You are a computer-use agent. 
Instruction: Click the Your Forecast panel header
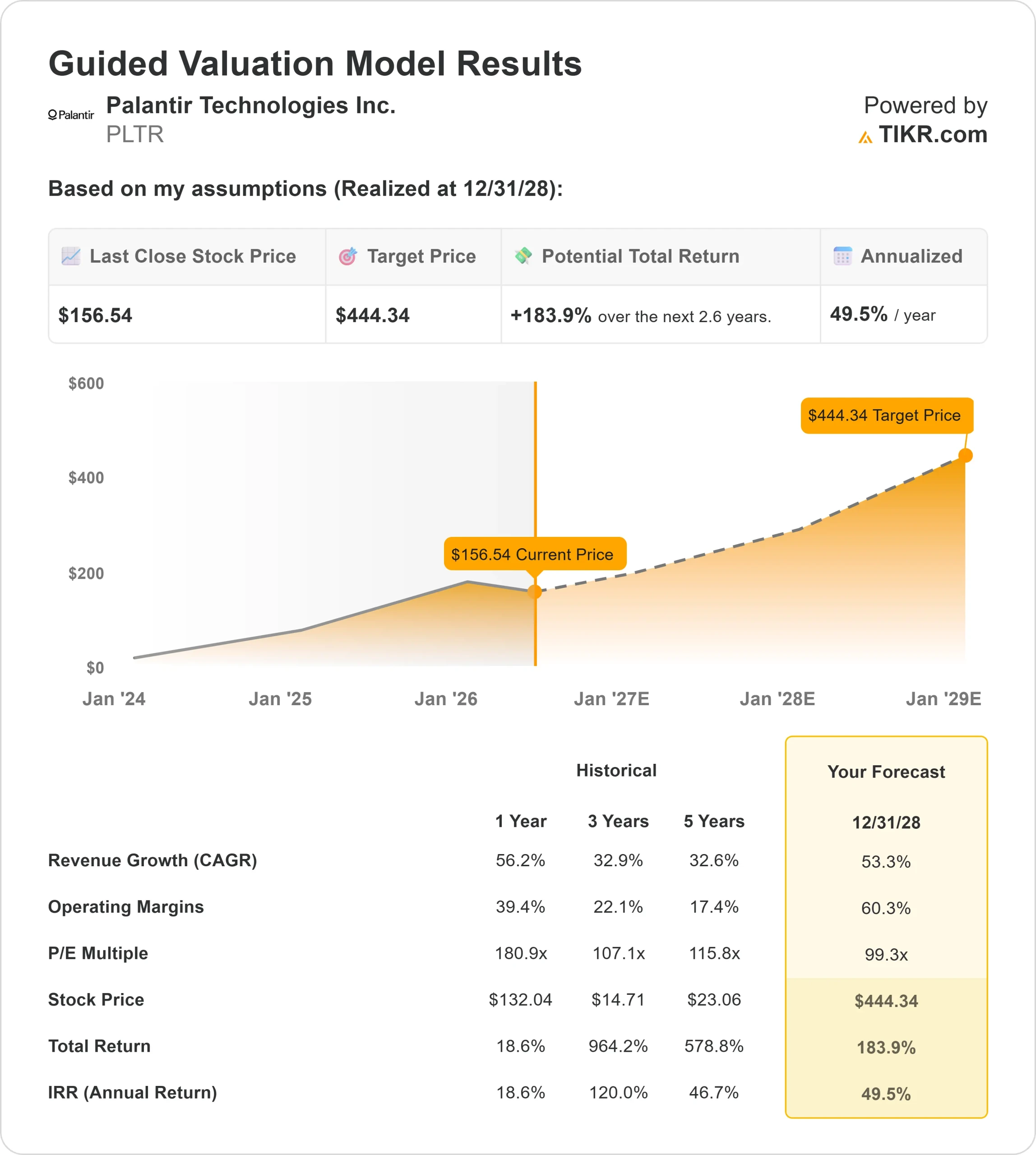coord(886,772)
